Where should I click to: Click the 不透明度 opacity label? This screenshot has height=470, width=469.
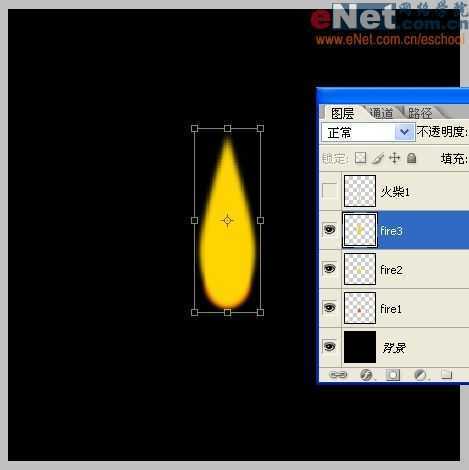tap(443, 132)
